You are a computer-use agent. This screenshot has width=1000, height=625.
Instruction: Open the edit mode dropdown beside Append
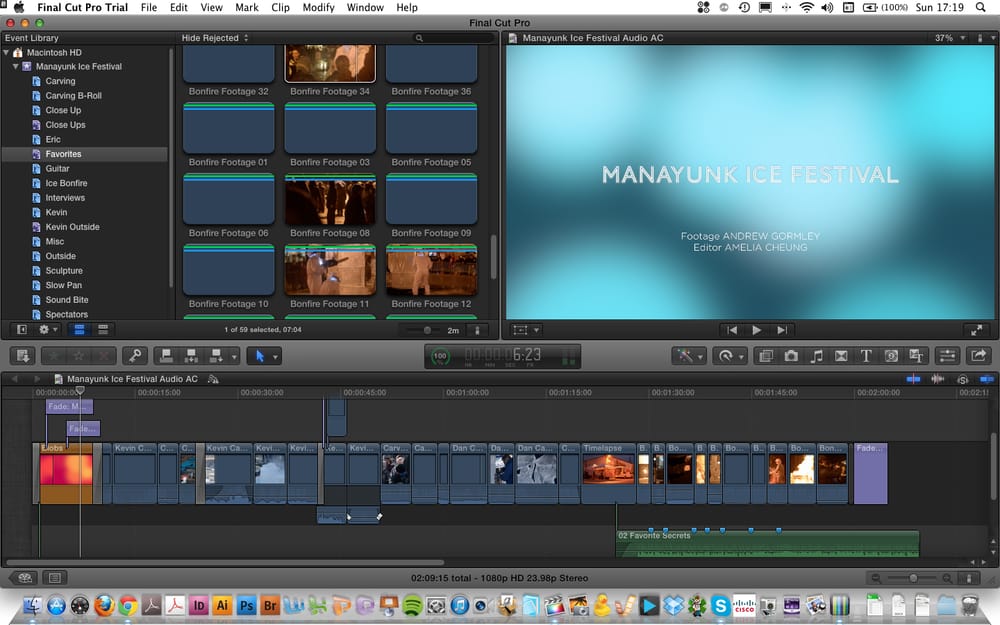point(234,357)
